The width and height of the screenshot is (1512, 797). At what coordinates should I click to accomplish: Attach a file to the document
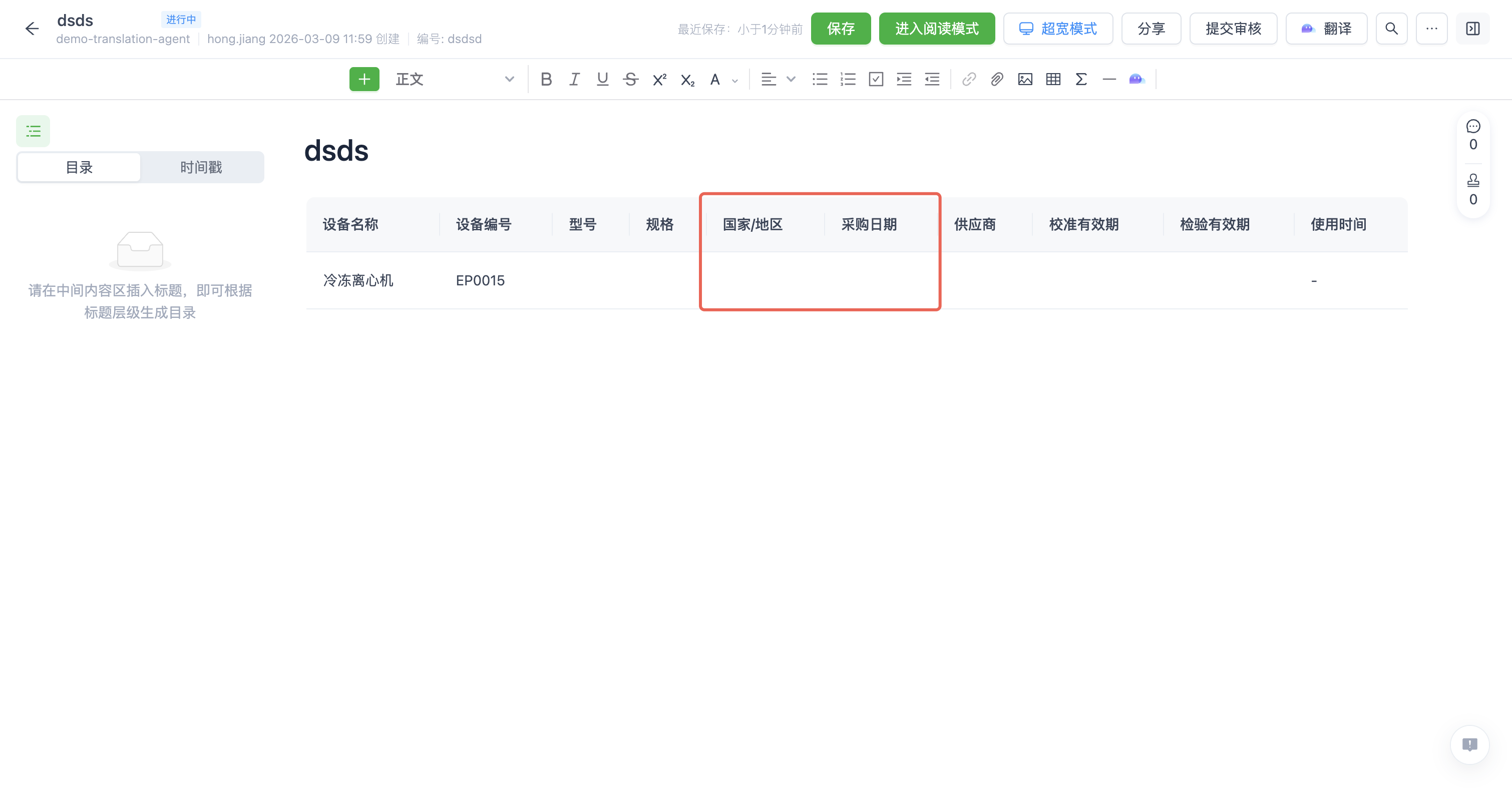[996, 79]
